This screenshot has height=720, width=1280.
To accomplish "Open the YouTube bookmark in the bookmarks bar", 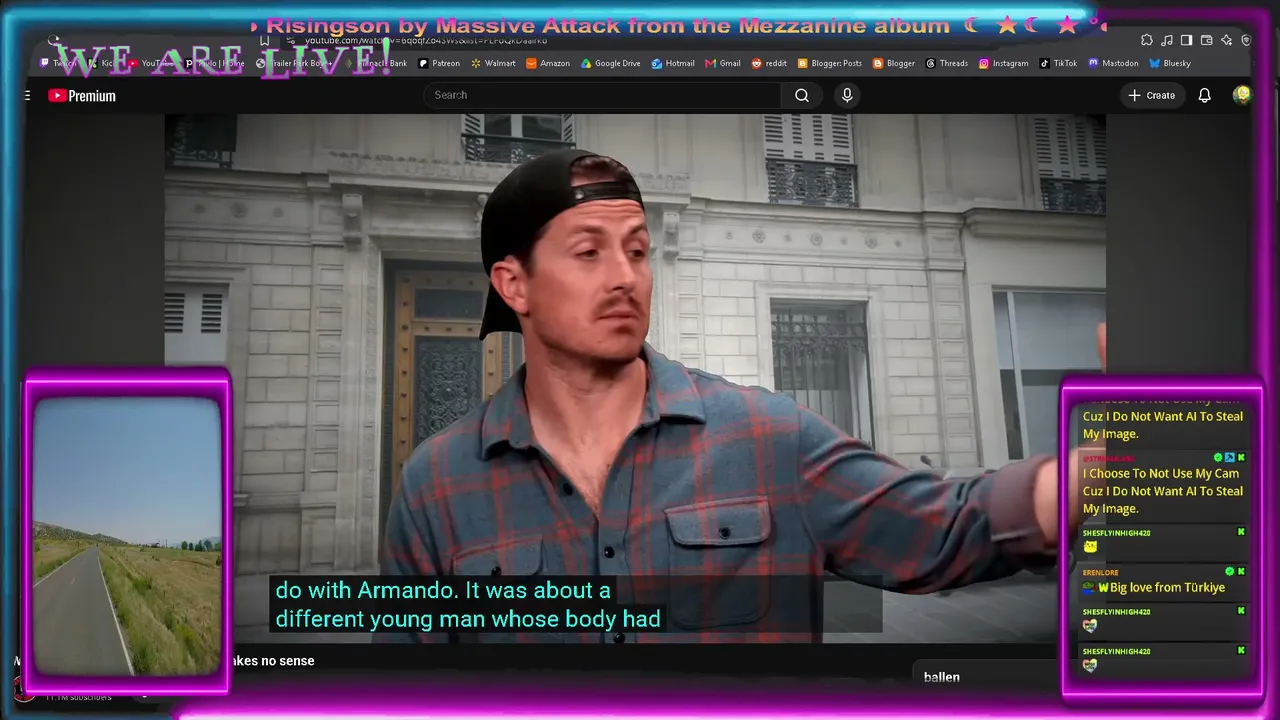I will click(x=151, y=63).
